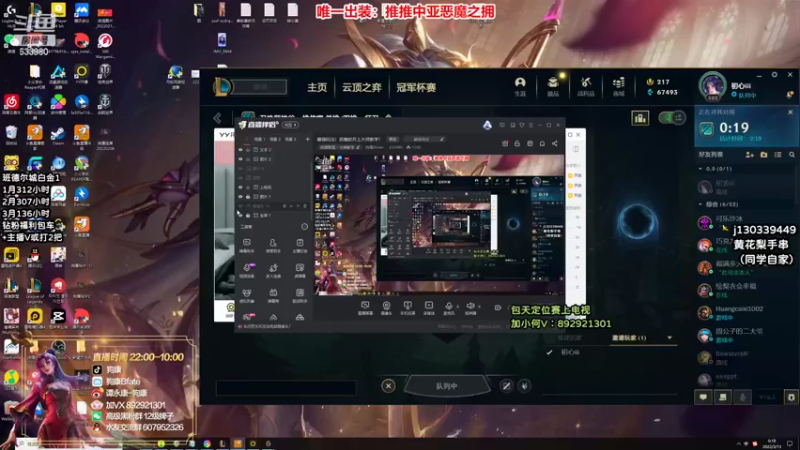This screenshot has height=450, width=800.
Task: Cancel the queue with the round X button
Action: click(x=388, y=386)
